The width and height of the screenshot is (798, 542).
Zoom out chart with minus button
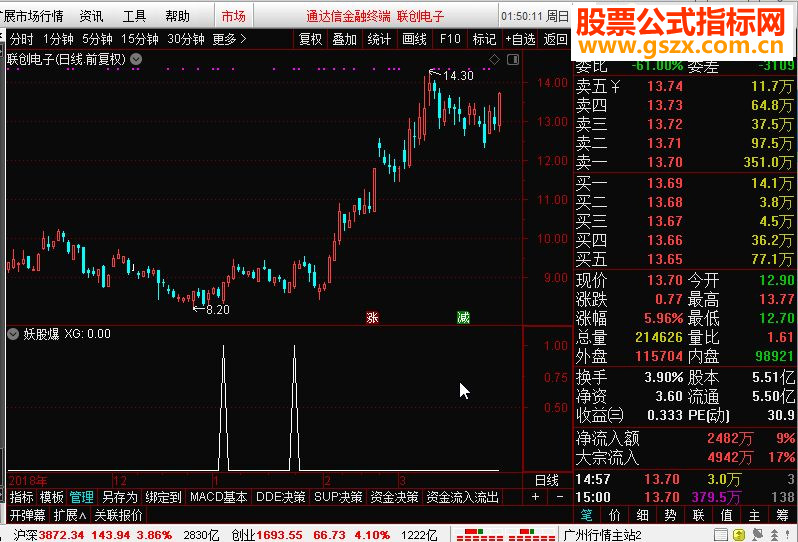(560, 497)
